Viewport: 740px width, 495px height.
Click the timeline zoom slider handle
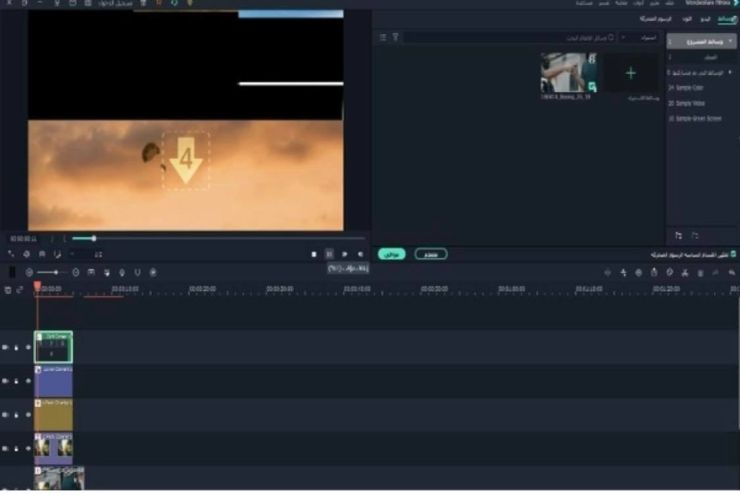pyautogui.click(x=56, y=272)
